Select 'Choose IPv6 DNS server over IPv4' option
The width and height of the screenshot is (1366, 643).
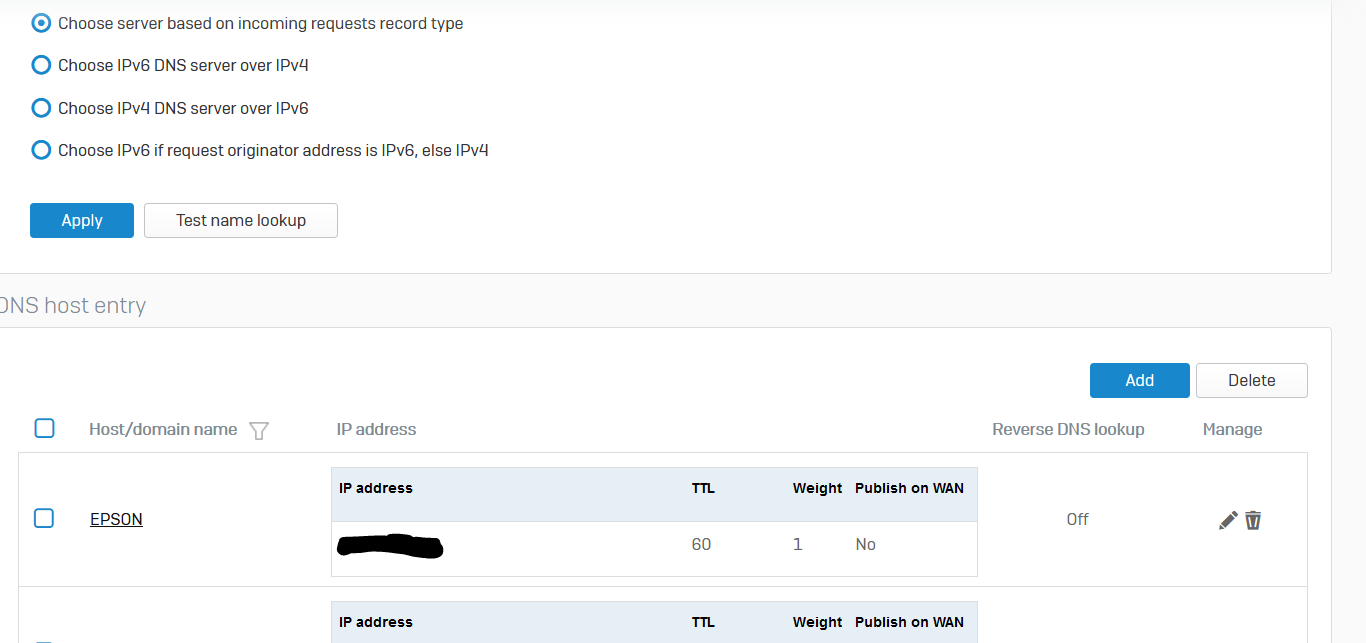tap(41, 65)
